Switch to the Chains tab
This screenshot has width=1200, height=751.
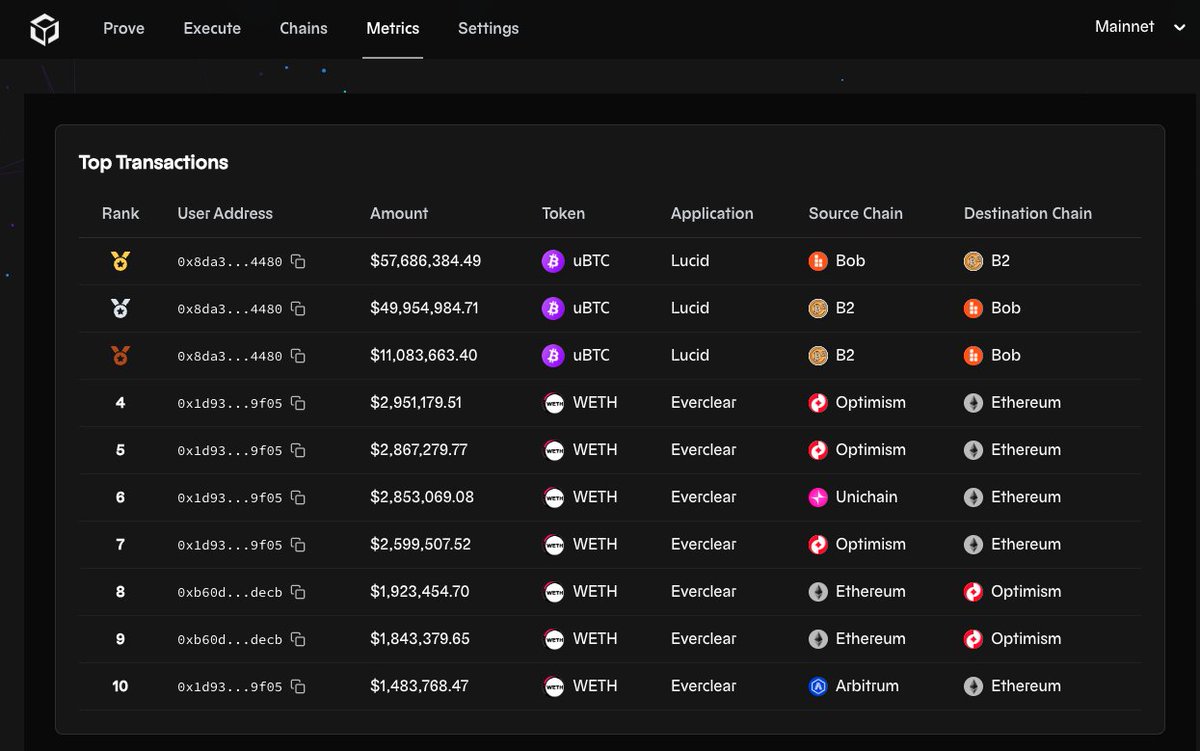pos(303,28)
